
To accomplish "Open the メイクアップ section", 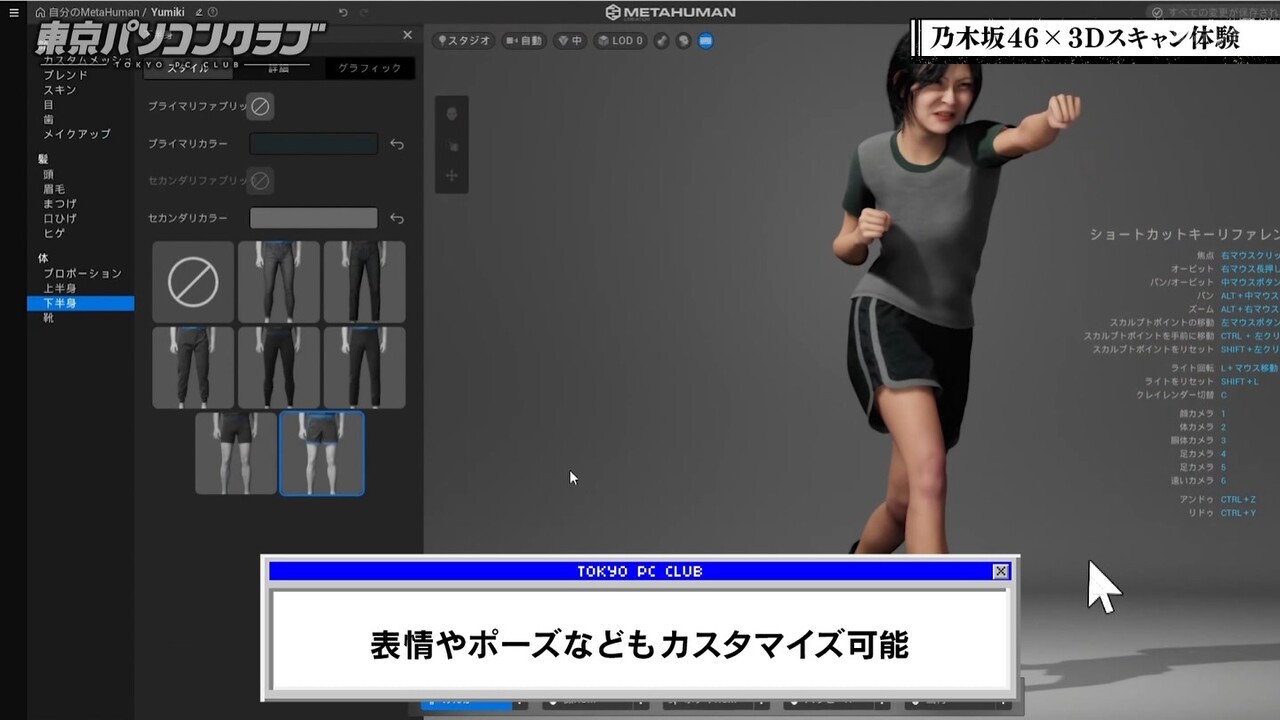I will (77, 134).
